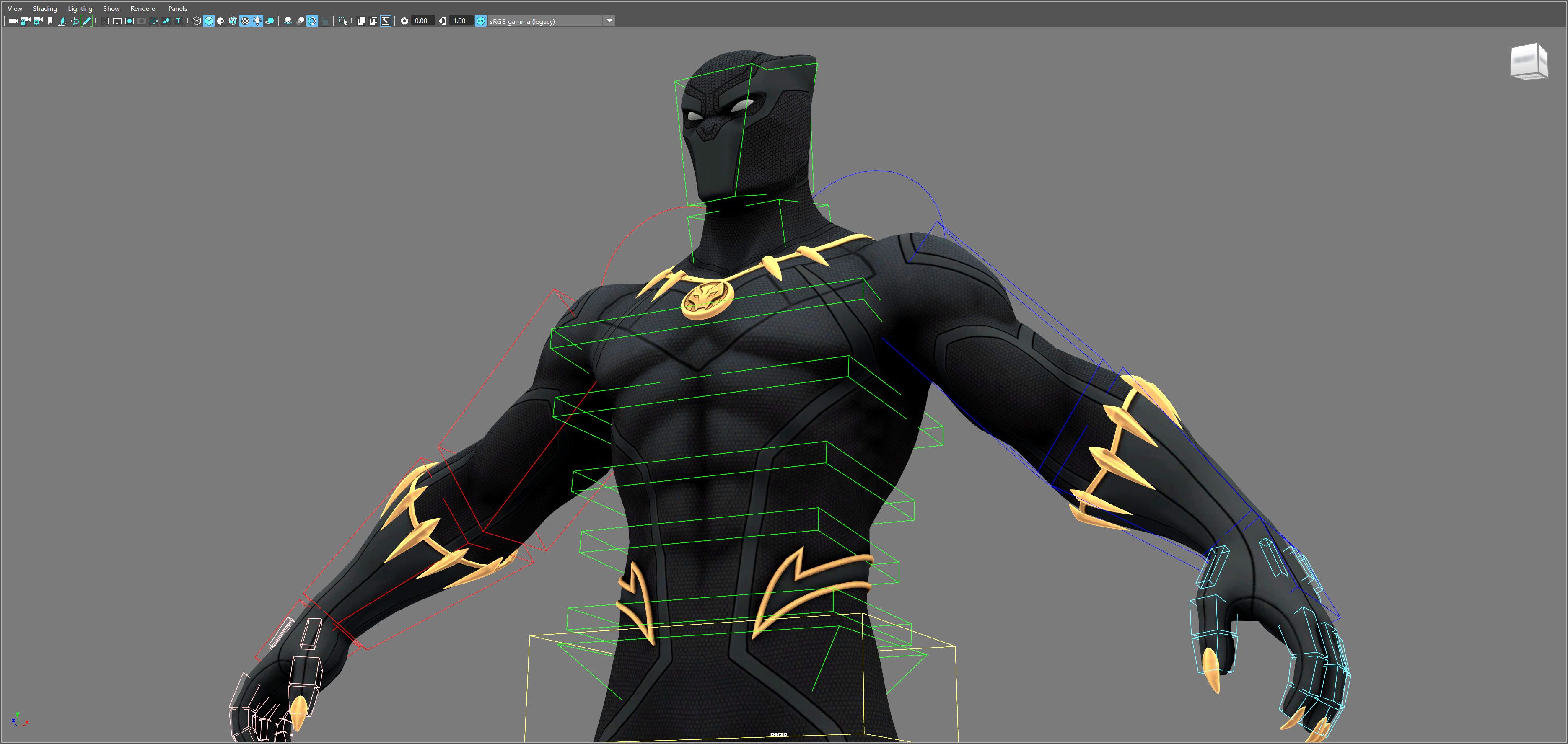
Task: Click the Gamma value field 1.00
Action: pyautogui.click(x=461, y=21)
